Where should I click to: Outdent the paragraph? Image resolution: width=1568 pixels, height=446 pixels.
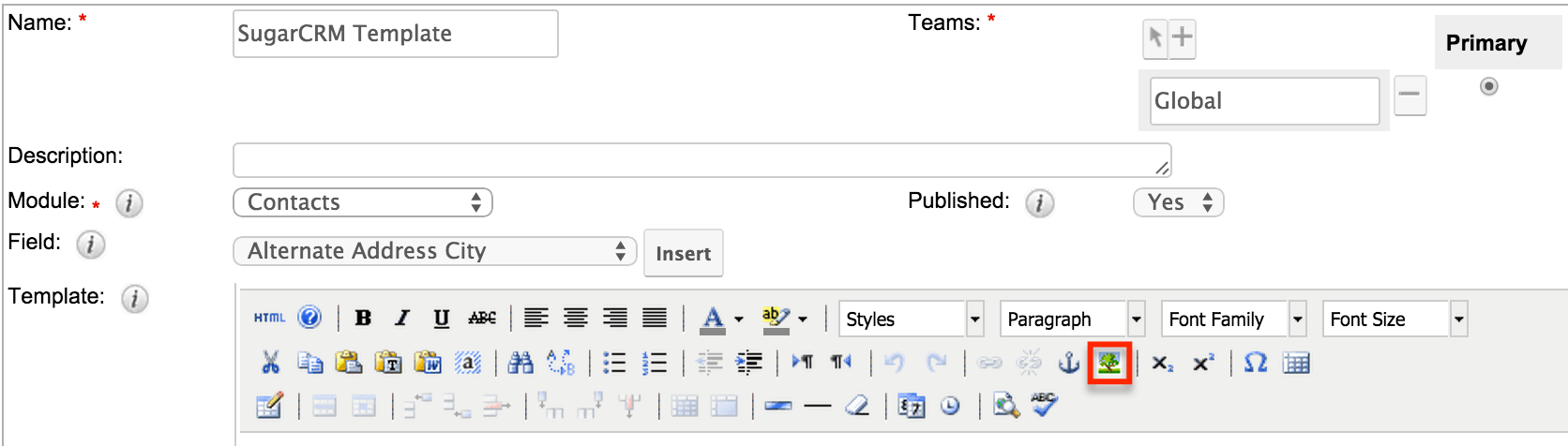pos(710,364)
